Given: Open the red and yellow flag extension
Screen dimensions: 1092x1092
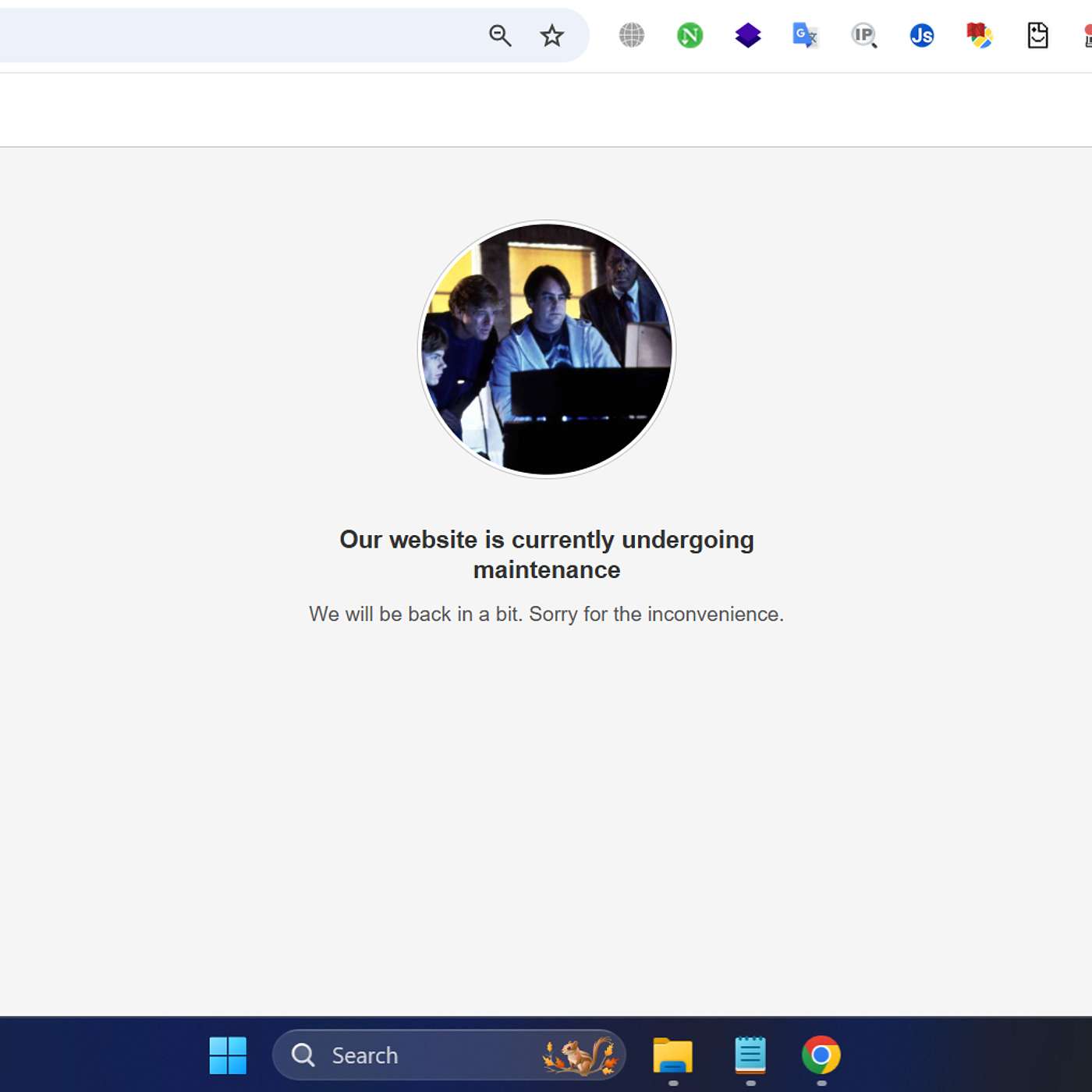Looking at the screenshot, I should (x=980, y=35).
